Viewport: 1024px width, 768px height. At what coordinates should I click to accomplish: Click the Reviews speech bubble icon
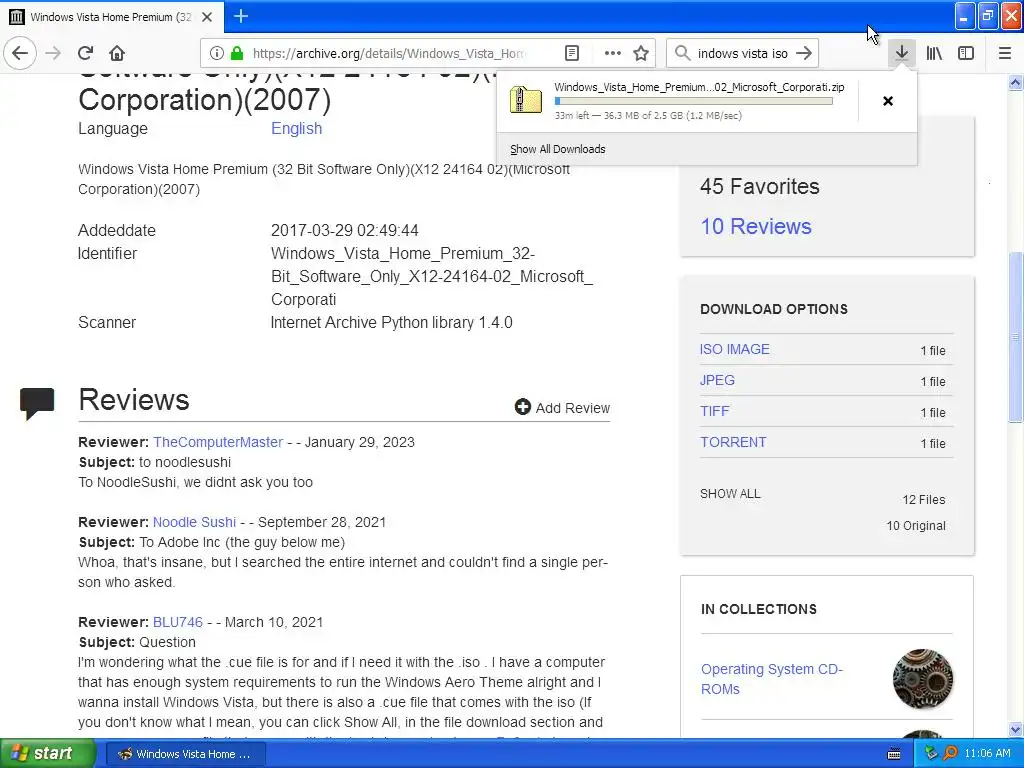click(37, 403)
